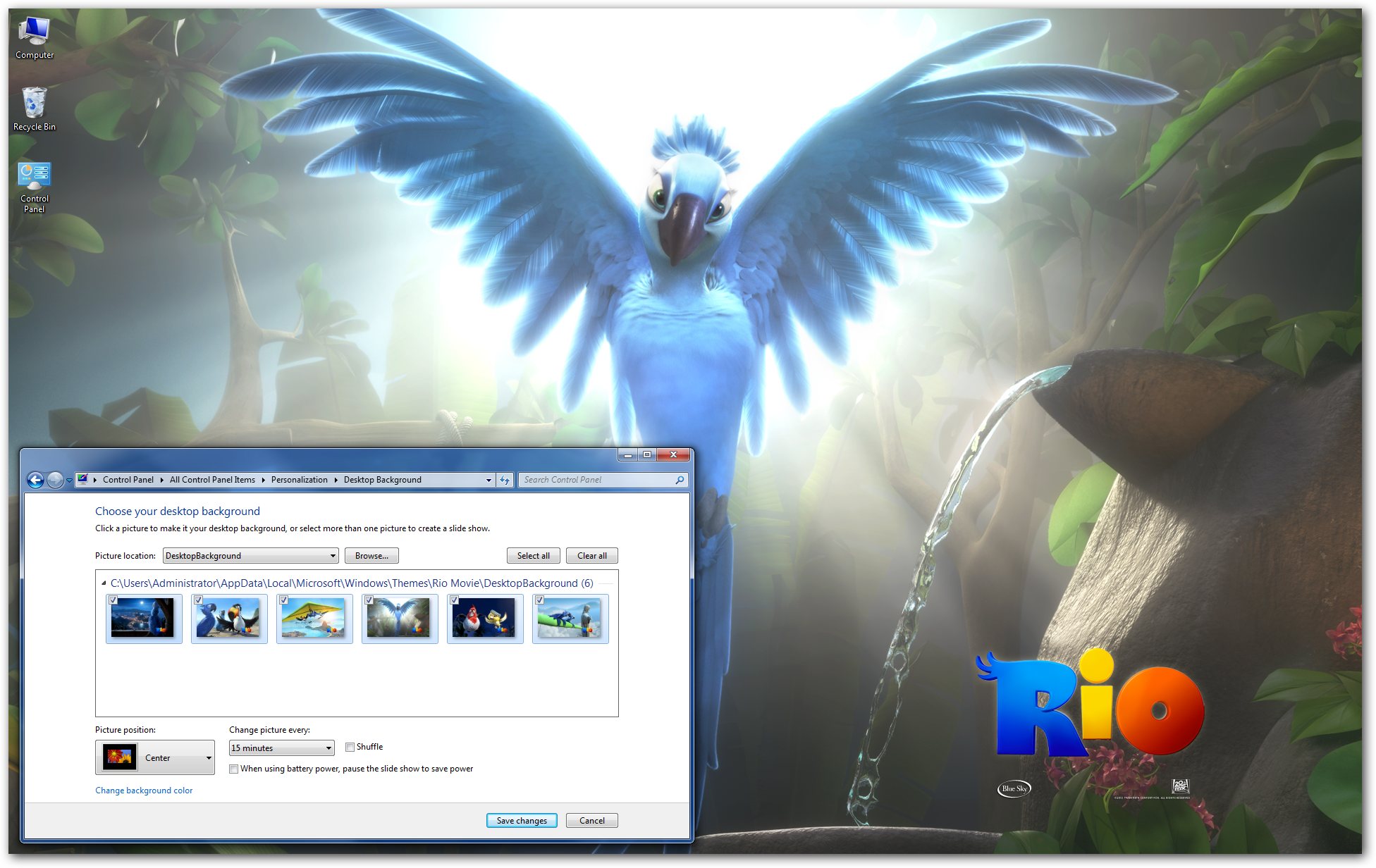Enable the Shuffle checkbox

[350, 747]
